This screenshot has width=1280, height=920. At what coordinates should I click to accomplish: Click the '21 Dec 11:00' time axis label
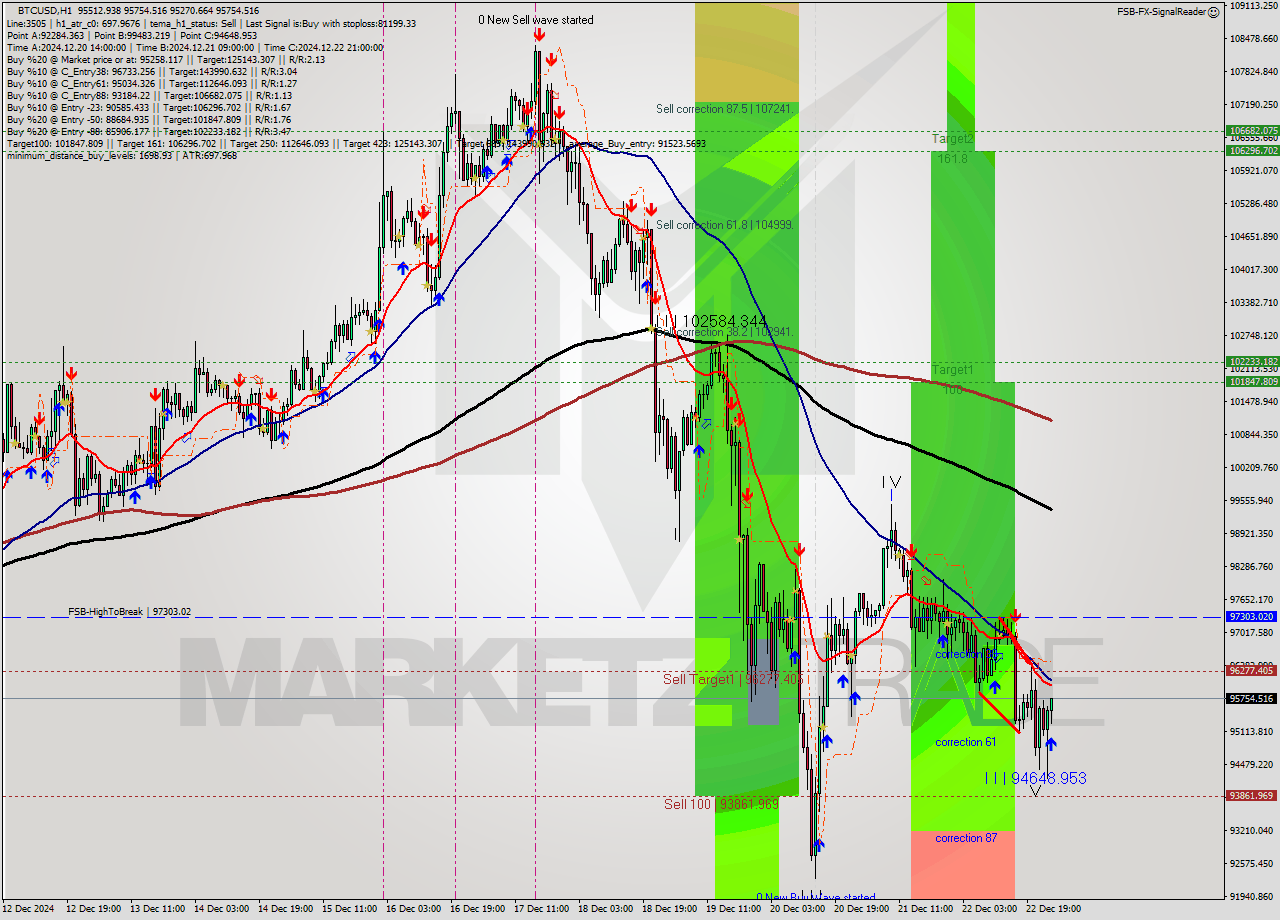point(925,909)
